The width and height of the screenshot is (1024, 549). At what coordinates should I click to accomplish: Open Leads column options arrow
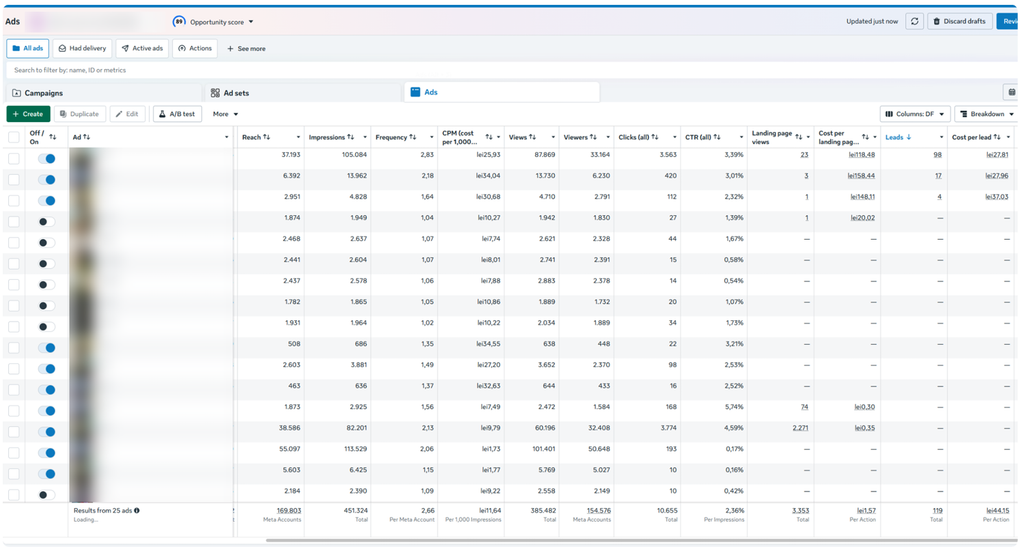click(941, 137)
